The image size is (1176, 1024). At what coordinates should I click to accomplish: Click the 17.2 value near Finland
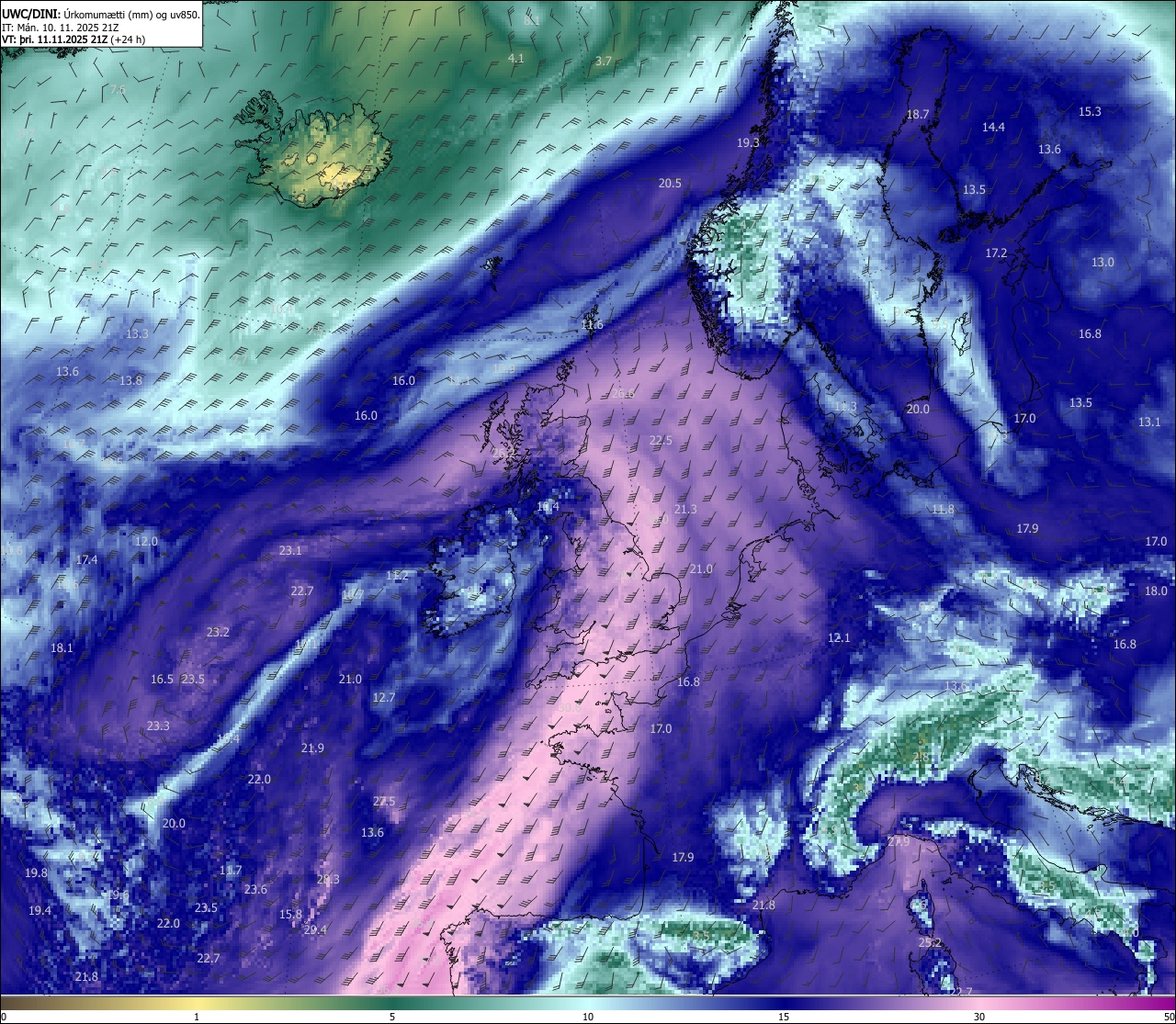coord(997,253)
